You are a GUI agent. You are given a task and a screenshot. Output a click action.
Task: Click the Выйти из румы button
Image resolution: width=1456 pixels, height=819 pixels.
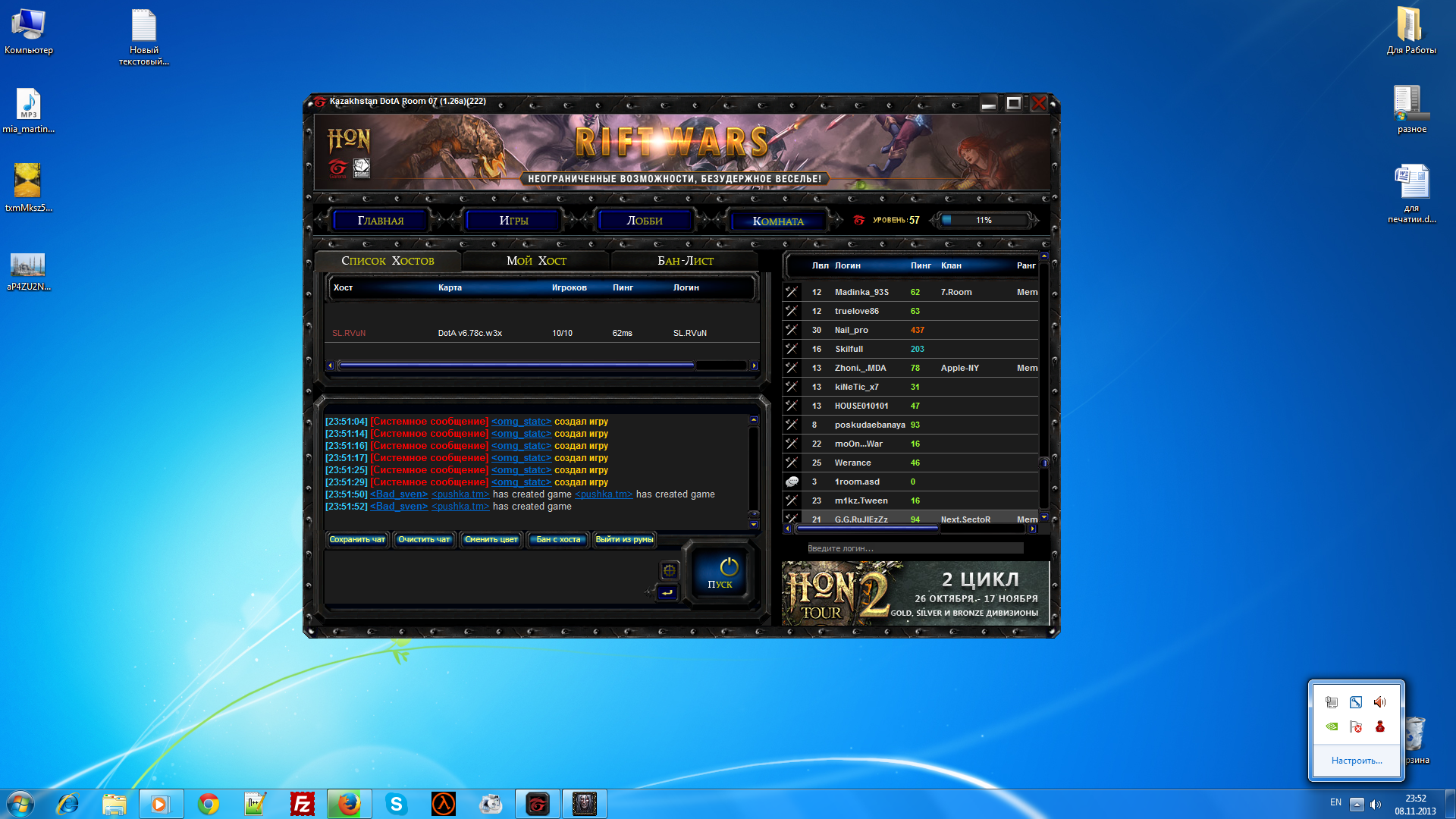[x=624, y=540]
